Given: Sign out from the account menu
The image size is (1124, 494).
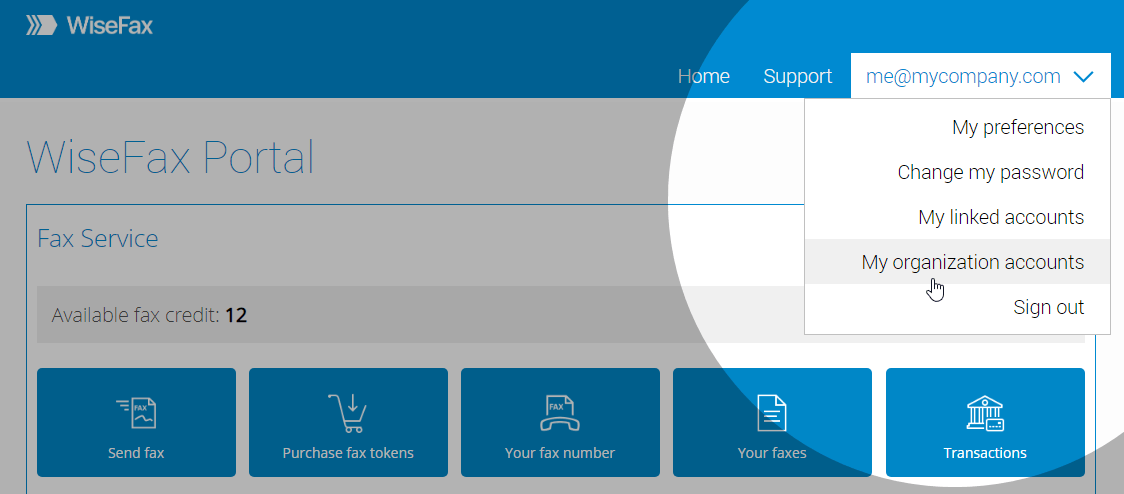Looking at the screenshot, I should tap(957, 307).
